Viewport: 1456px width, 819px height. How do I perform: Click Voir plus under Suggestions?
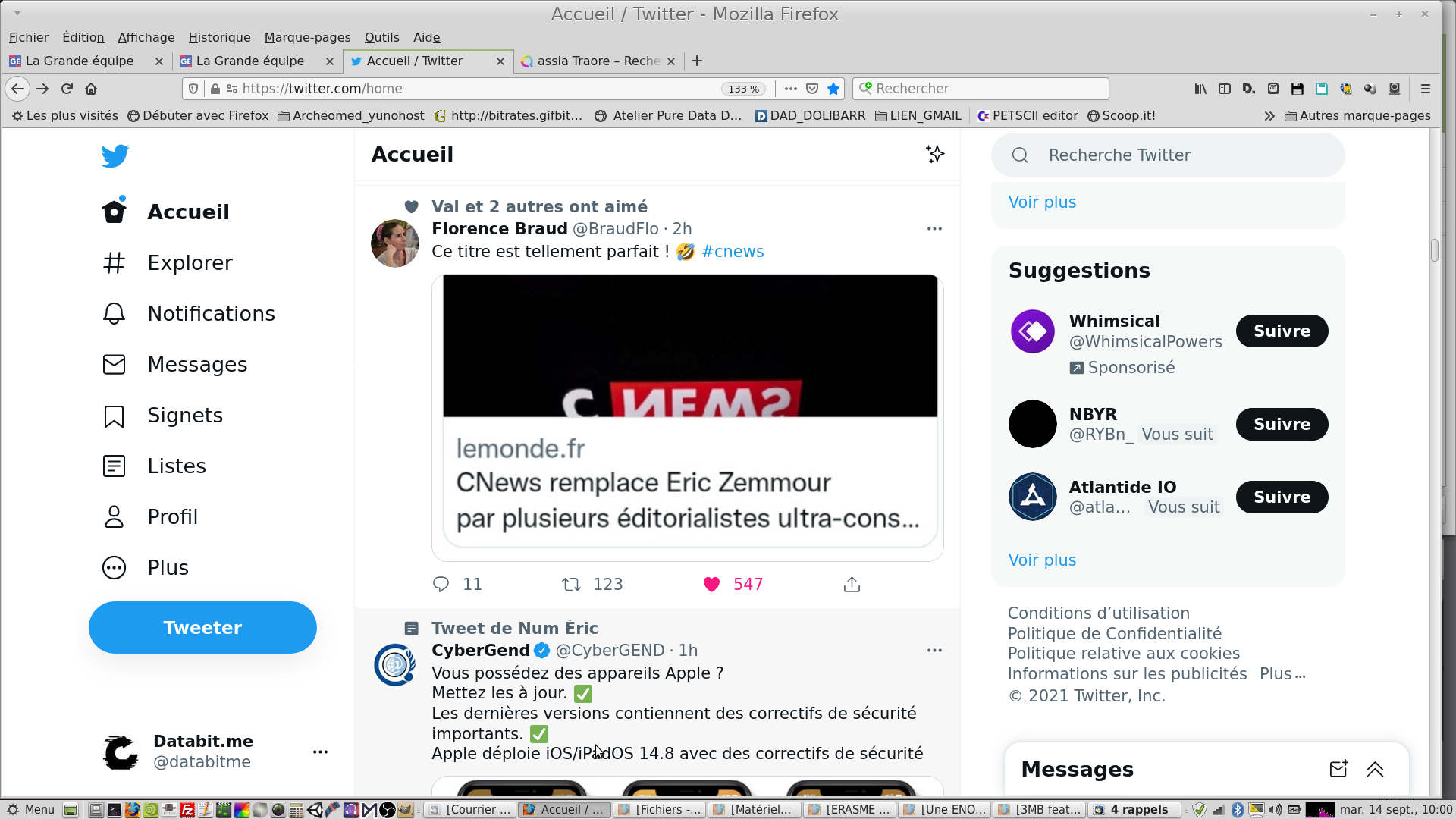pyautogui.click(x=1042, y=560)
